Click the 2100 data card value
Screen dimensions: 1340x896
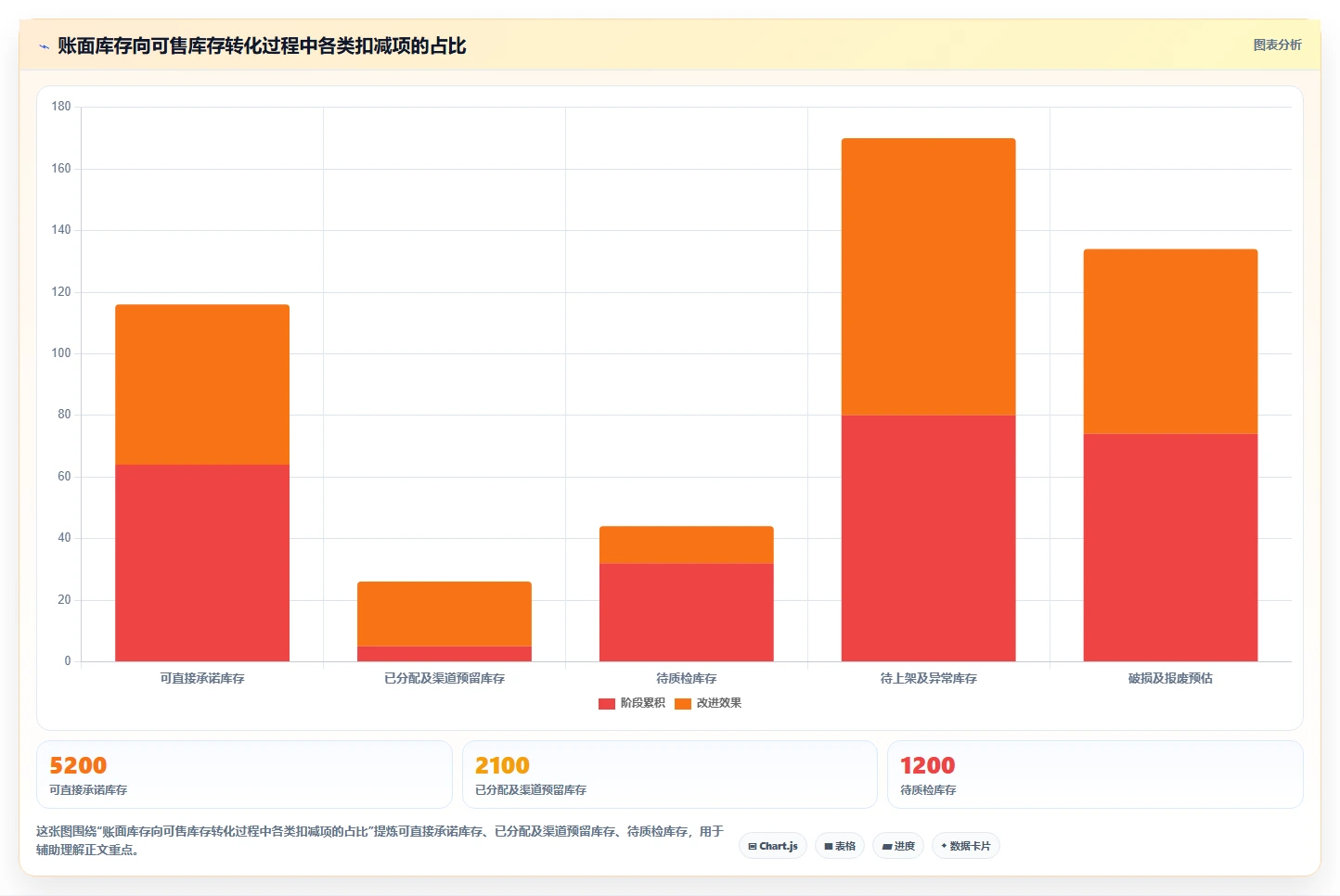point(502,765)
